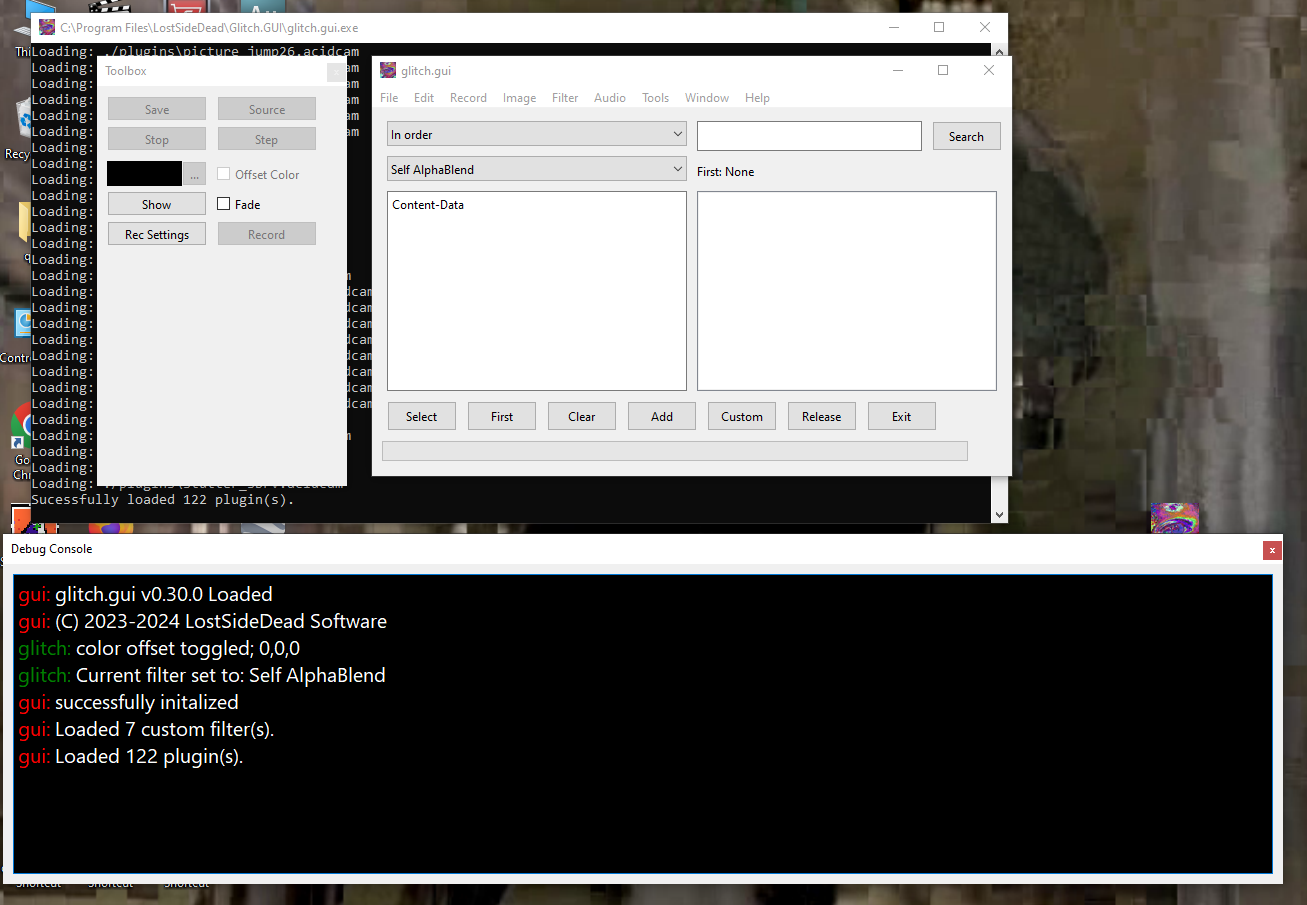Click the Add button
Viewport: 1307px width, 905px height.
pos(662,417)
